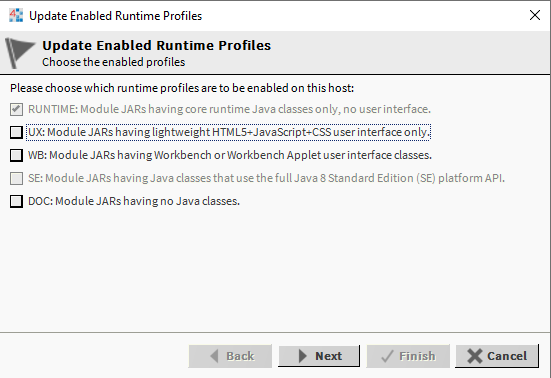The image size is (551, 378).
Task: Select the UX Module JARs label text
Action: 229,132
